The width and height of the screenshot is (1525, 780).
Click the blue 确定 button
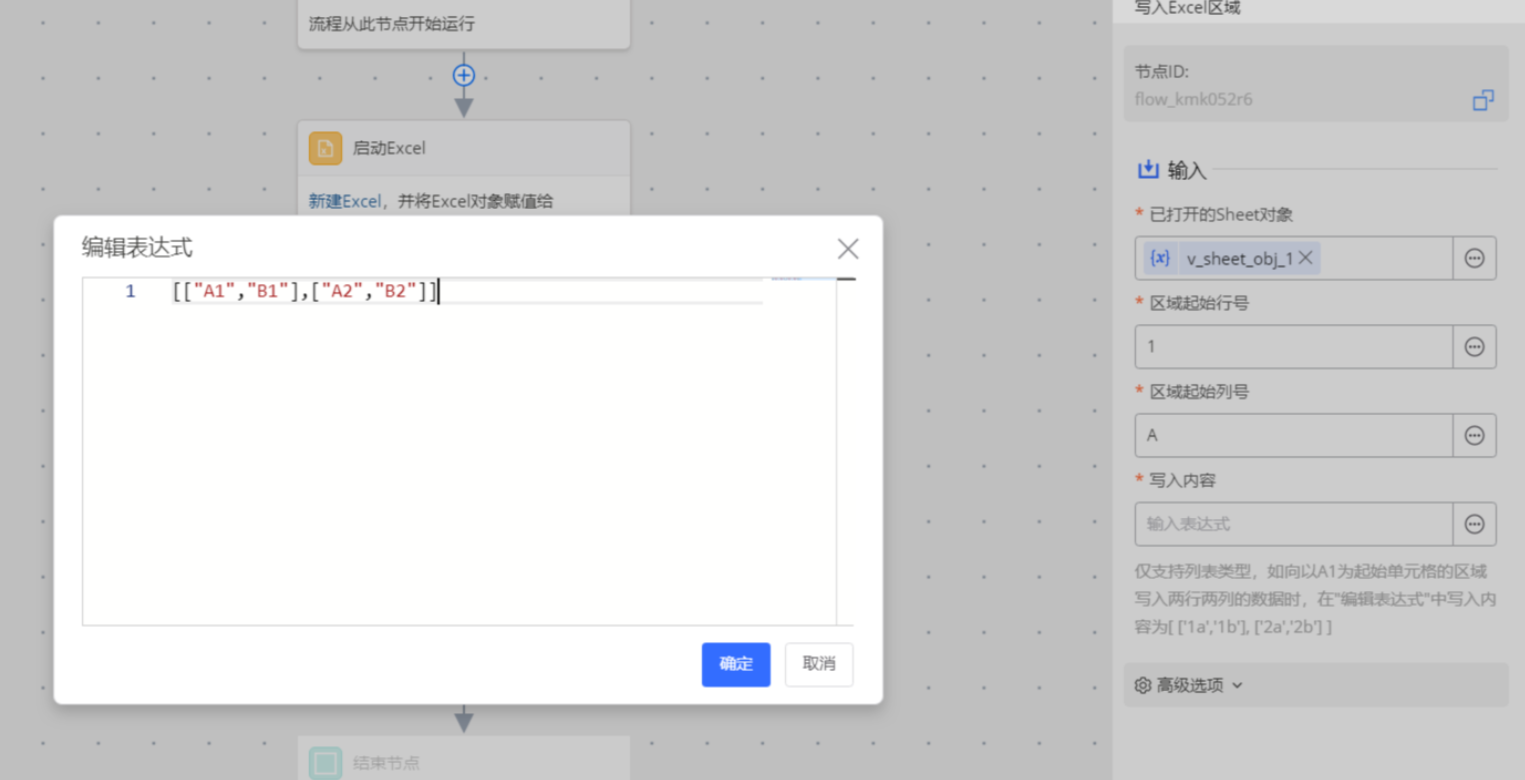click(x=736, y=664)
